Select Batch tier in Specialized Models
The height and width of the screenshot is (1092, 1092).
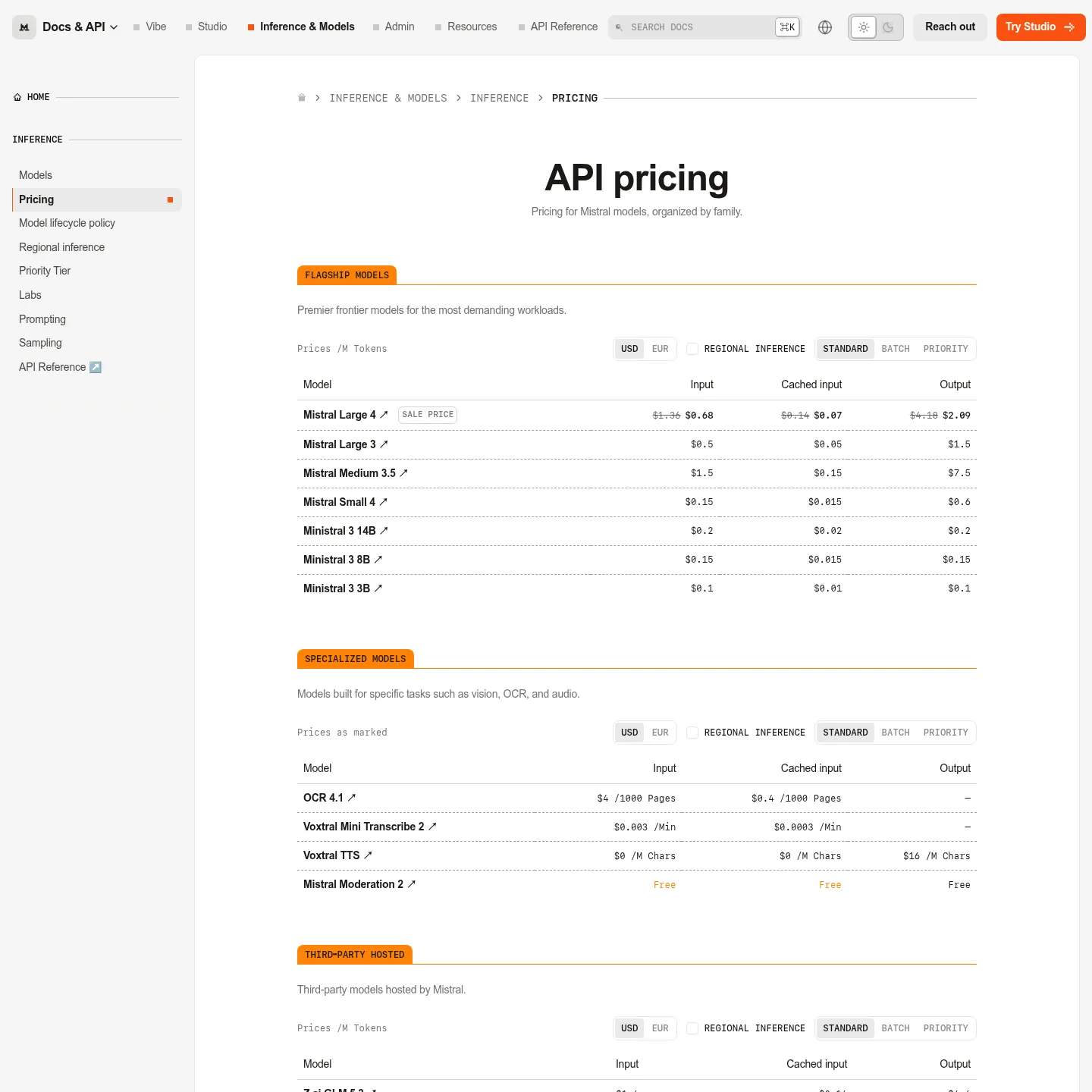895,733
